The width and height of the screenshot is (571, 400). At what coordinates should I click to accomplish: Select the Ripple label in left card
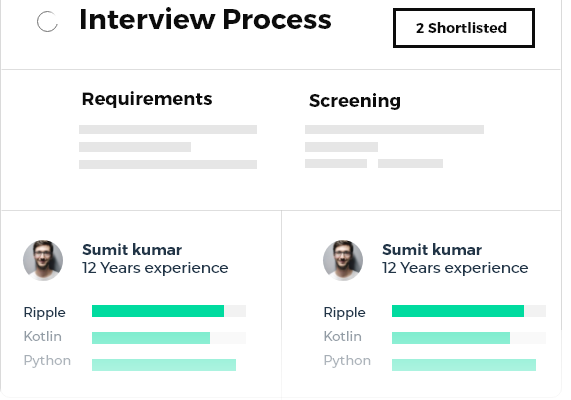point(44,313)
